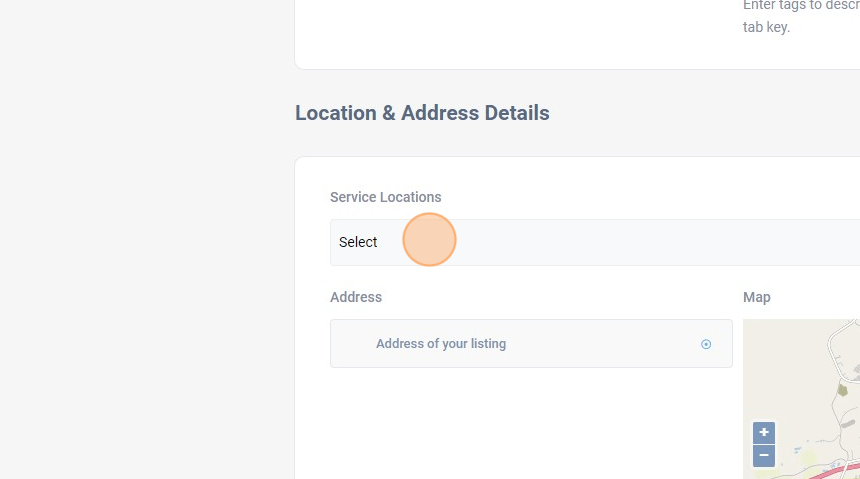Click the empty space below the Address field
860x479 pixels.
click(530, 420)
